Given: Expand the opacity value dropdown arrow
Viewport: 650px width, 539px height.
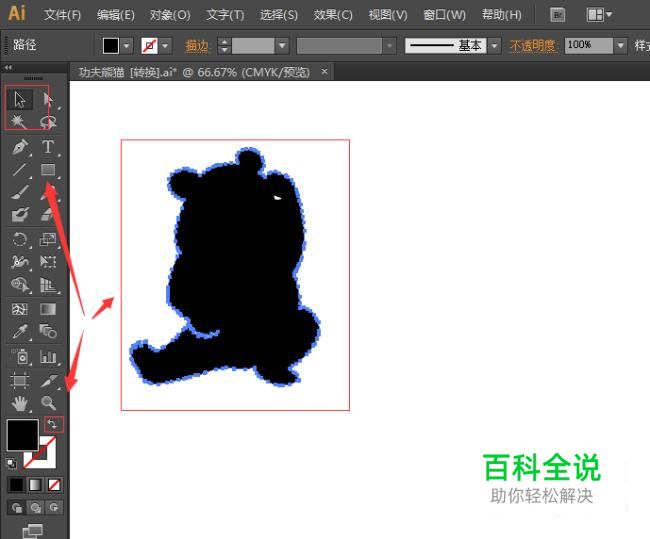Looking at the screenshot, I should click(x=620, y=45).
